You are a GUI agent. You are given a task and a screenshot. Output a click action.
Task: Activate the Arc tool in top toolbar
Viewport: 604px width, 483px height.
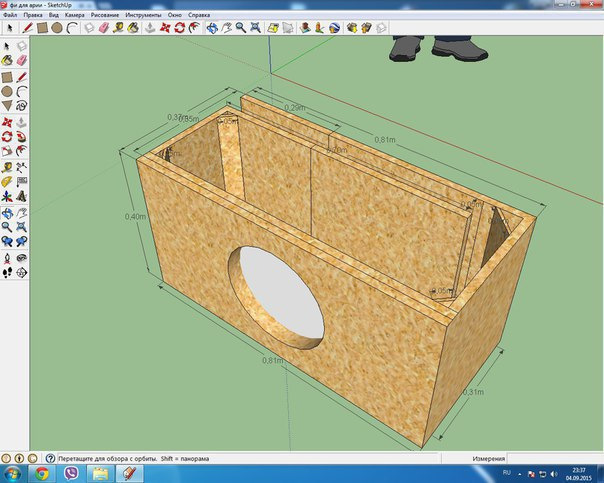click(72, 28)
